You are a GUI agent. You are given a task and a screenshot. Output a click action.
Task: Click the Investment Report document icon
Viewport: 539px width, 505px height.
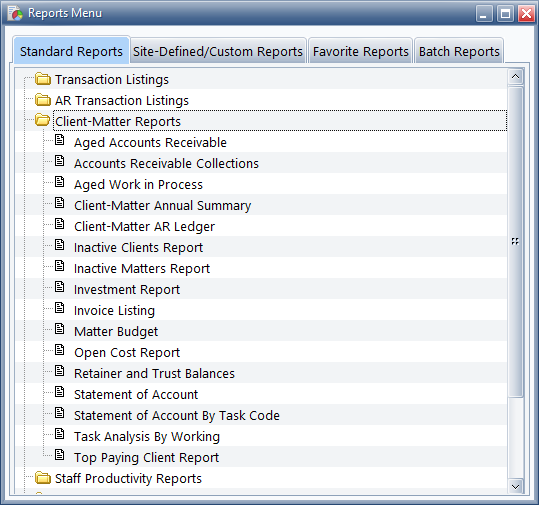[60, 287]
